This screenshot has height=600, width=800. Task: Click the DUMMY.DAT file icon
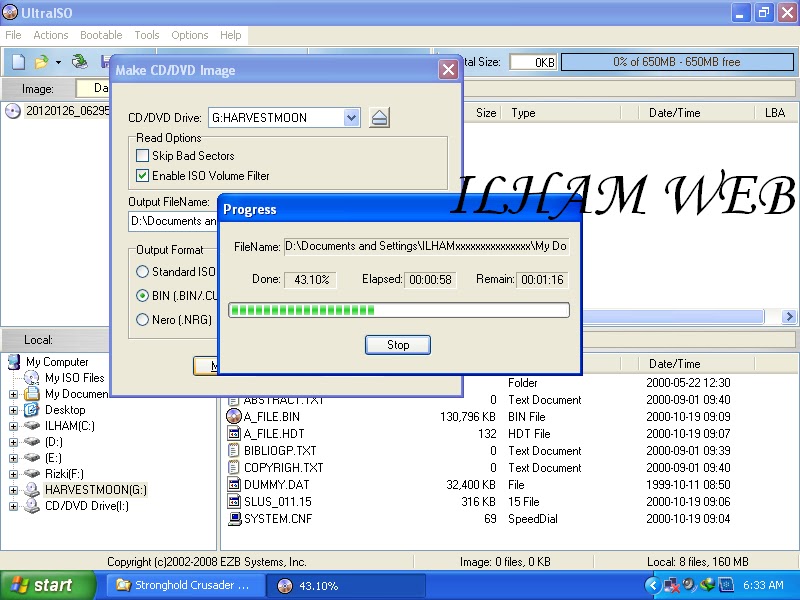pyautogui.click(x=234, y=485)
